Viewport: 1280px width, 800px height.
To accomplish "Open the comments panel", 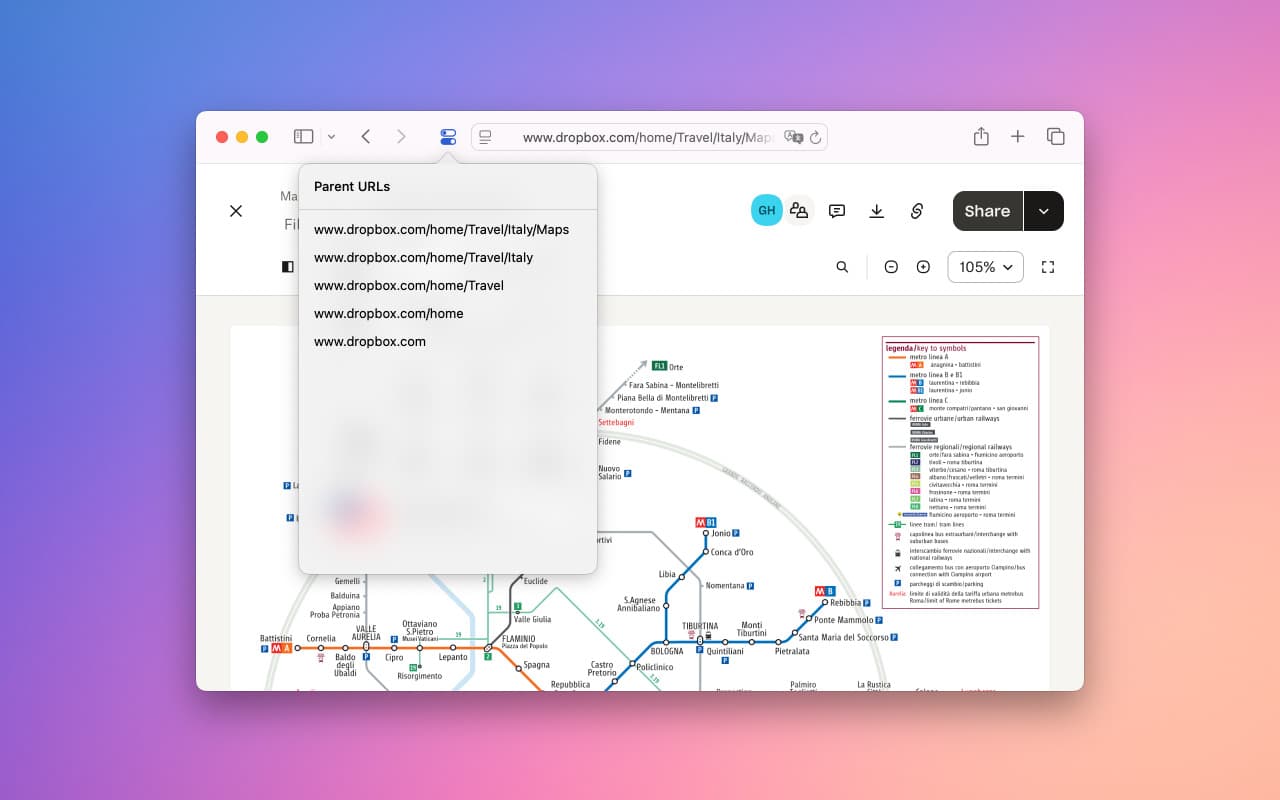I will [x=837, y=211].
